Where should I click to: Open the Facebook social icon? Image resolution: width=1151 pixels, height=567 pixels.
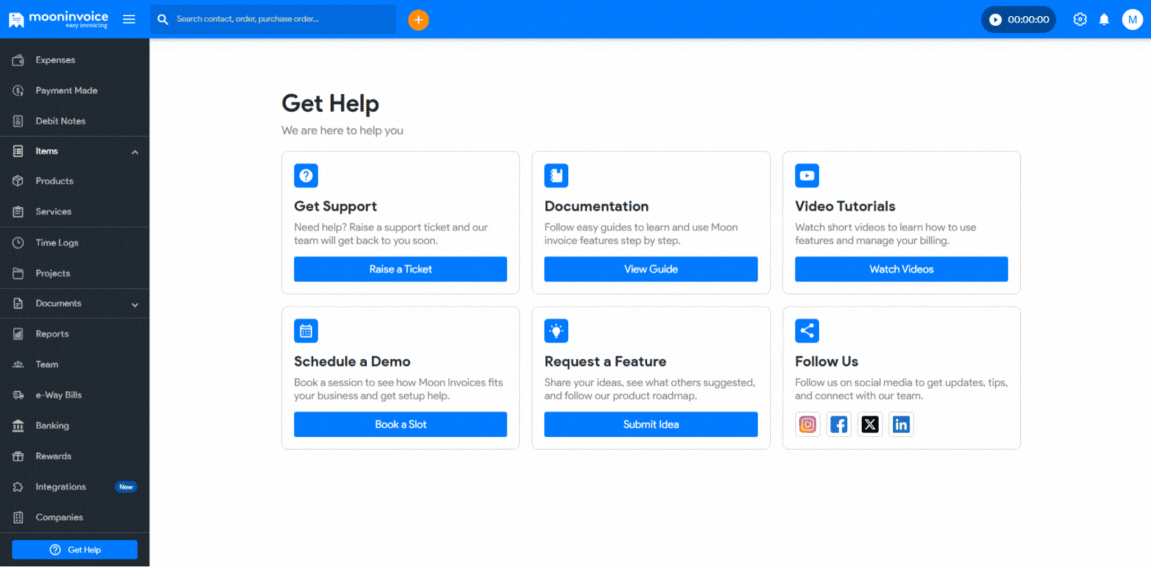[x=839, y=424]
